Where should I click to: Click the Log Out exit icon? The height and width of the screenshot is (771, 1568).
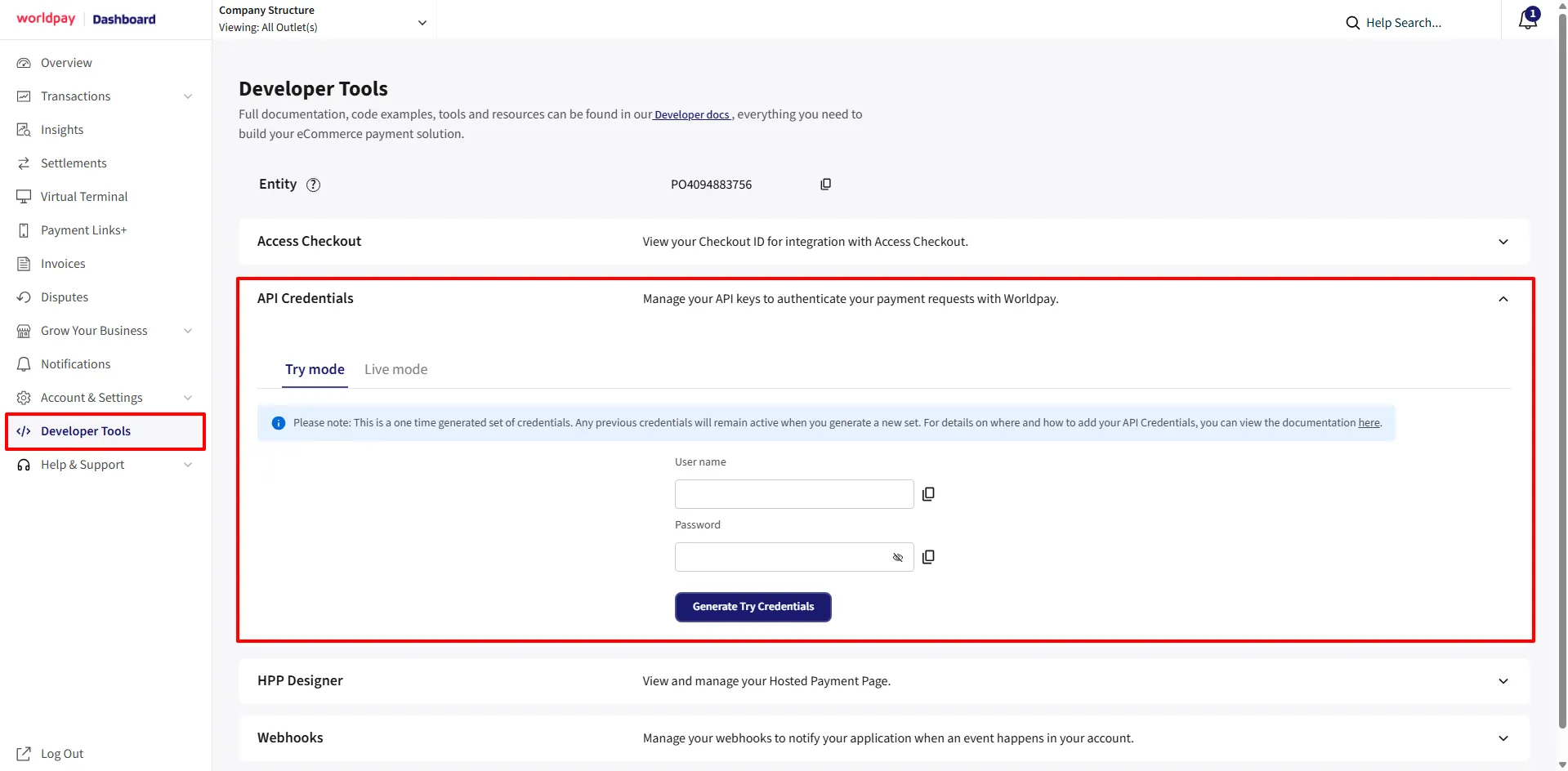(x=24, y=754)
